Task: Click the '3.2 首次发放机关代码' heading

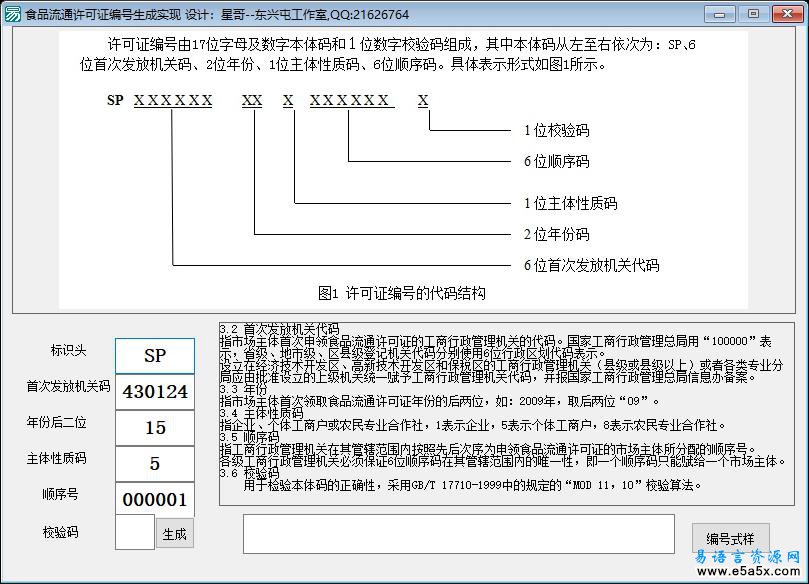Action: [x=280, y=329]
